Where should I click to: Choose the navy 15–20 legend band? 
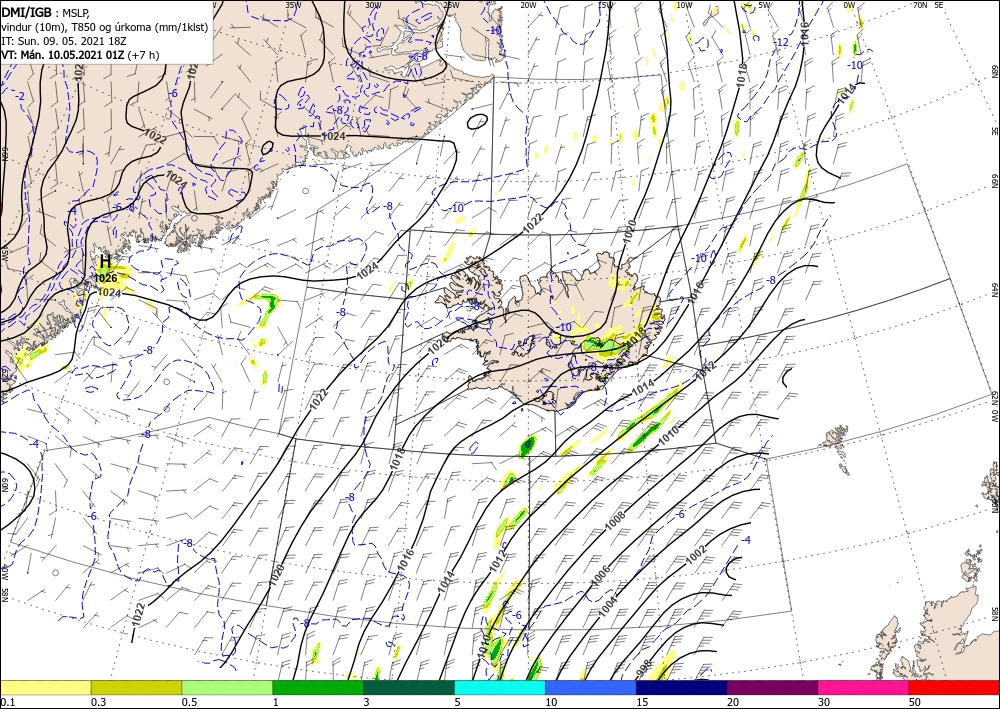(682, 687)
